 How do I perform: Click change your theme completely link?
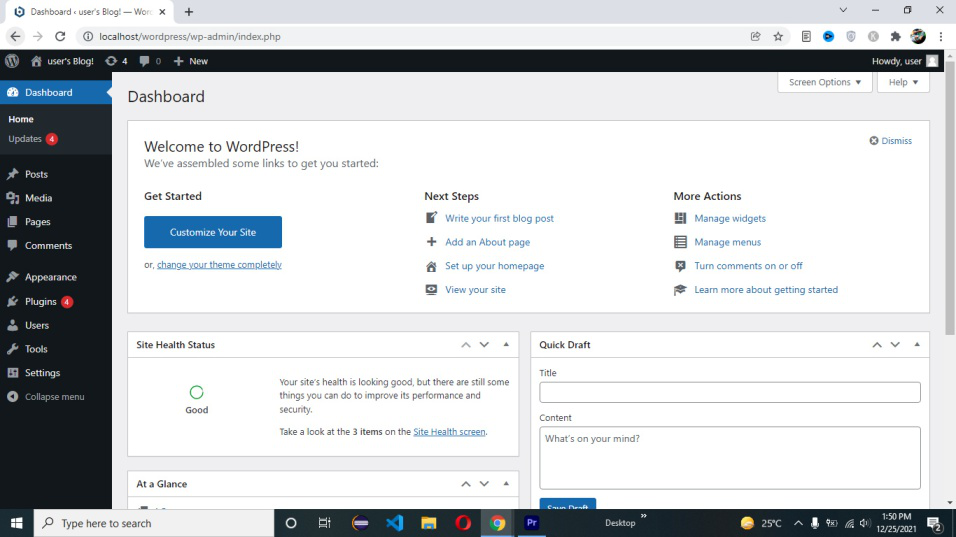(x=219, y=265)
